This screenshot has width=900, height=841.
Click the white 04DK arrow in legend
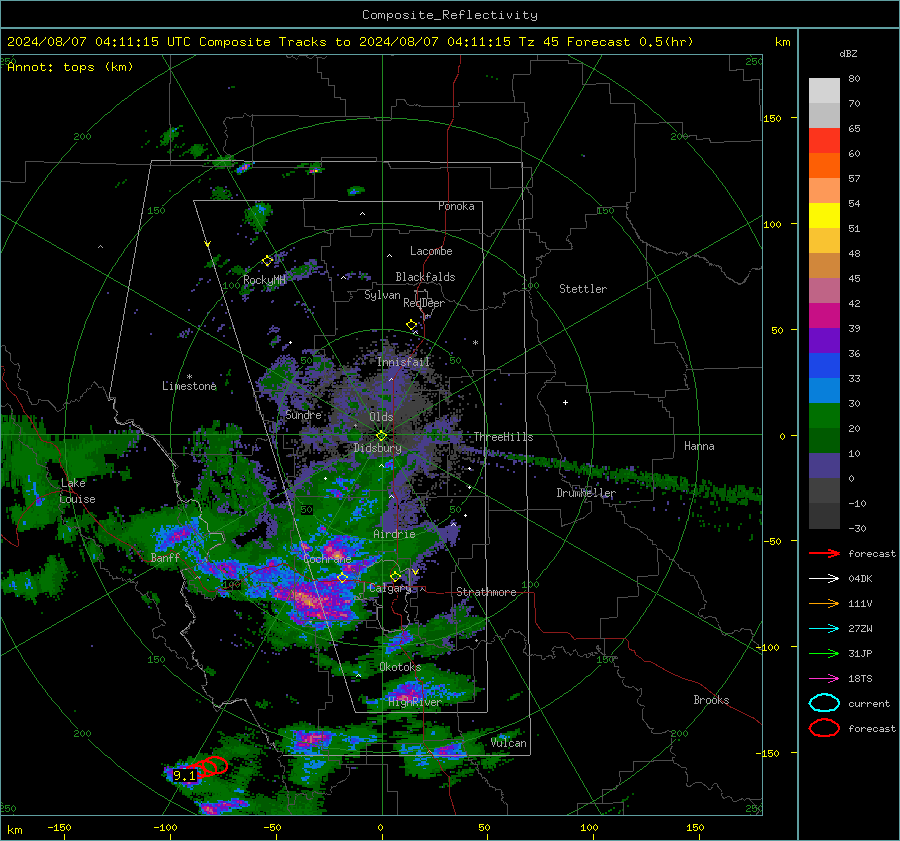click(824, 578)
